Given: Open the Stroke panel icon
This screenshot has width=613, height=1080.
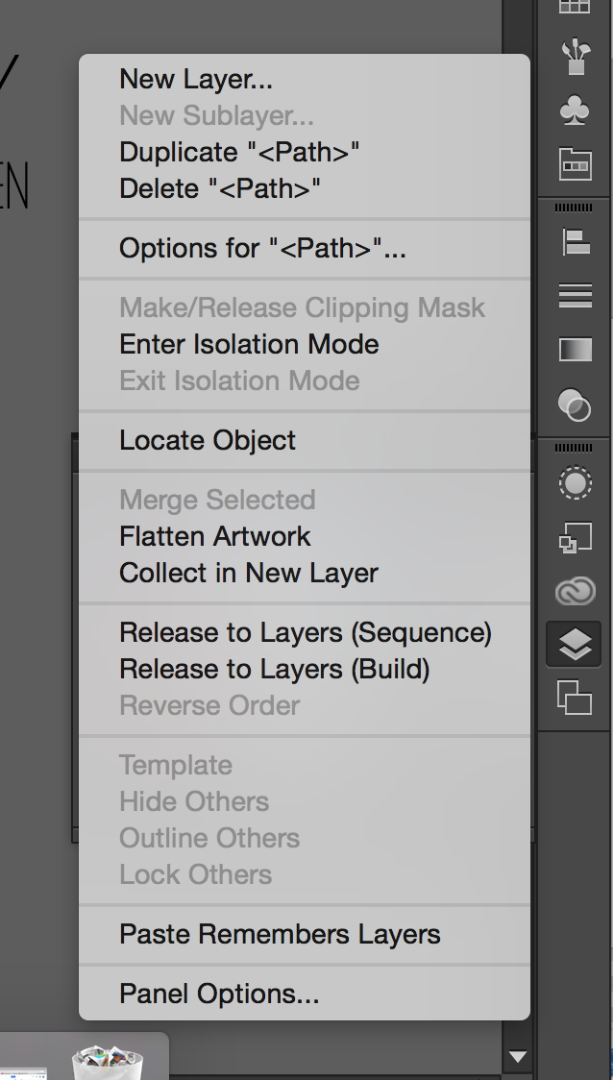Looking at the screenshot, I should (x=574, y=295).
